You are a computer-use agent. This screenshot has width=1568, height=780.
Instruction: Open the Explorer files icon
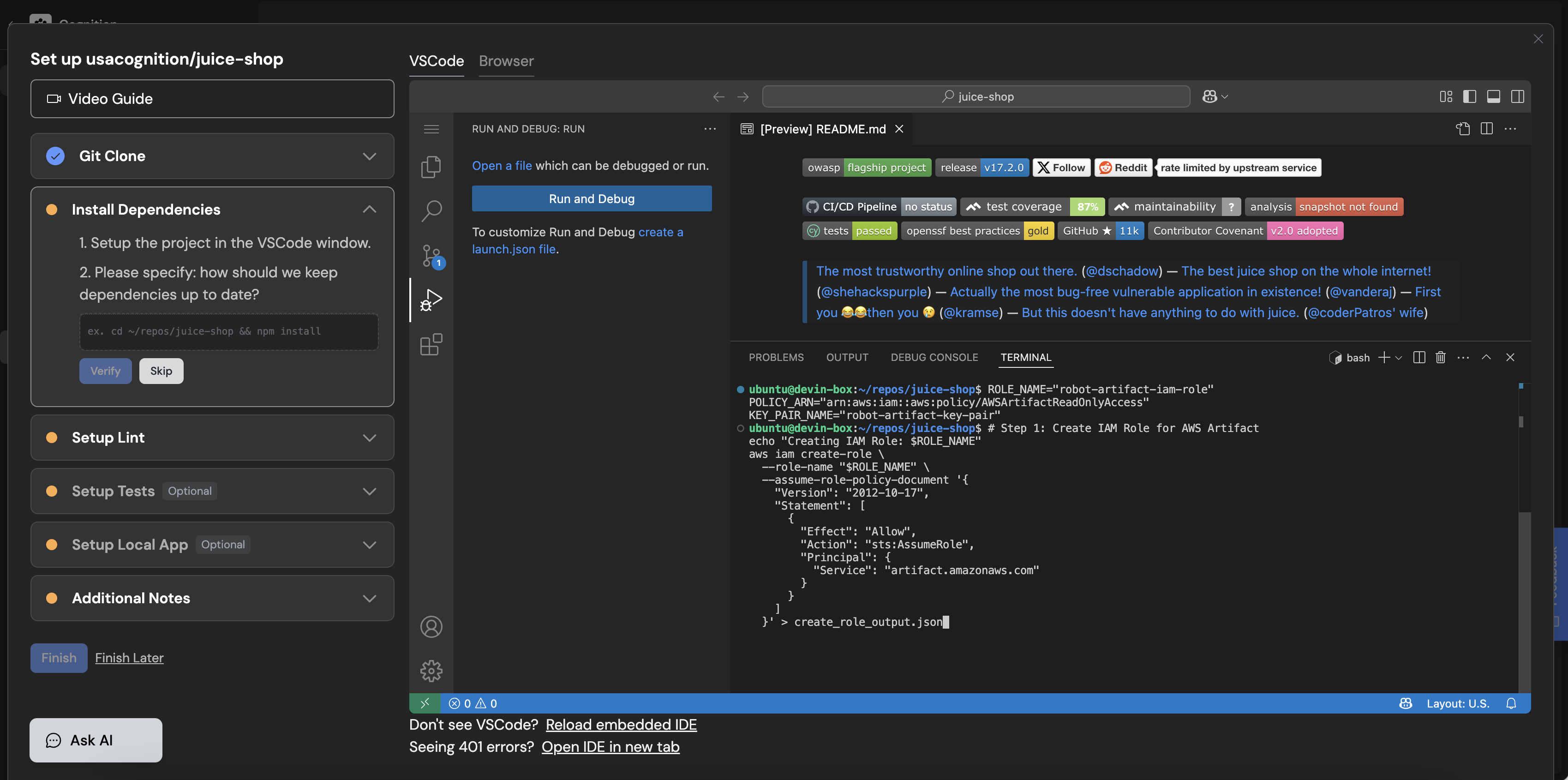click(x=431, y=167)
